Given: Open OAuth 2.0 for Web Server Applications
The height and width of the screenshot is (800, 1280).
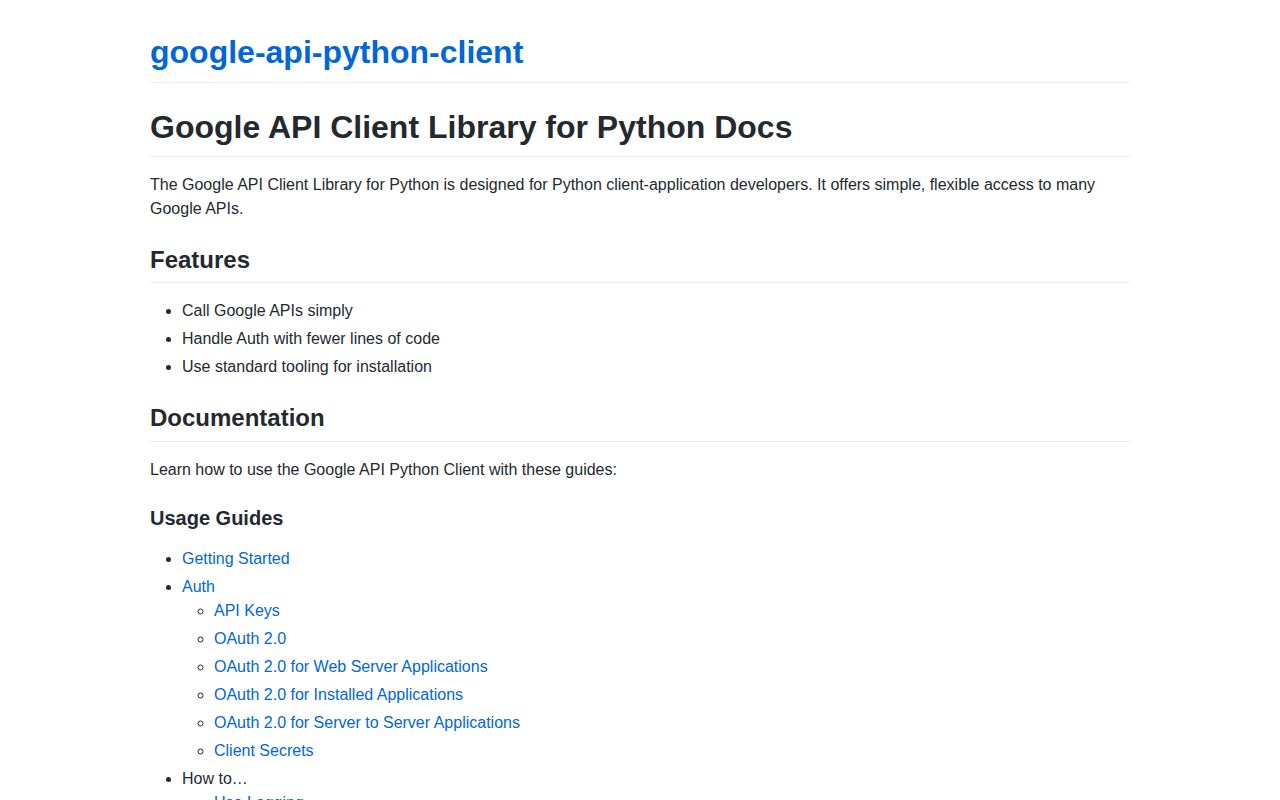Looking at the screenshot, I should 351,666.
